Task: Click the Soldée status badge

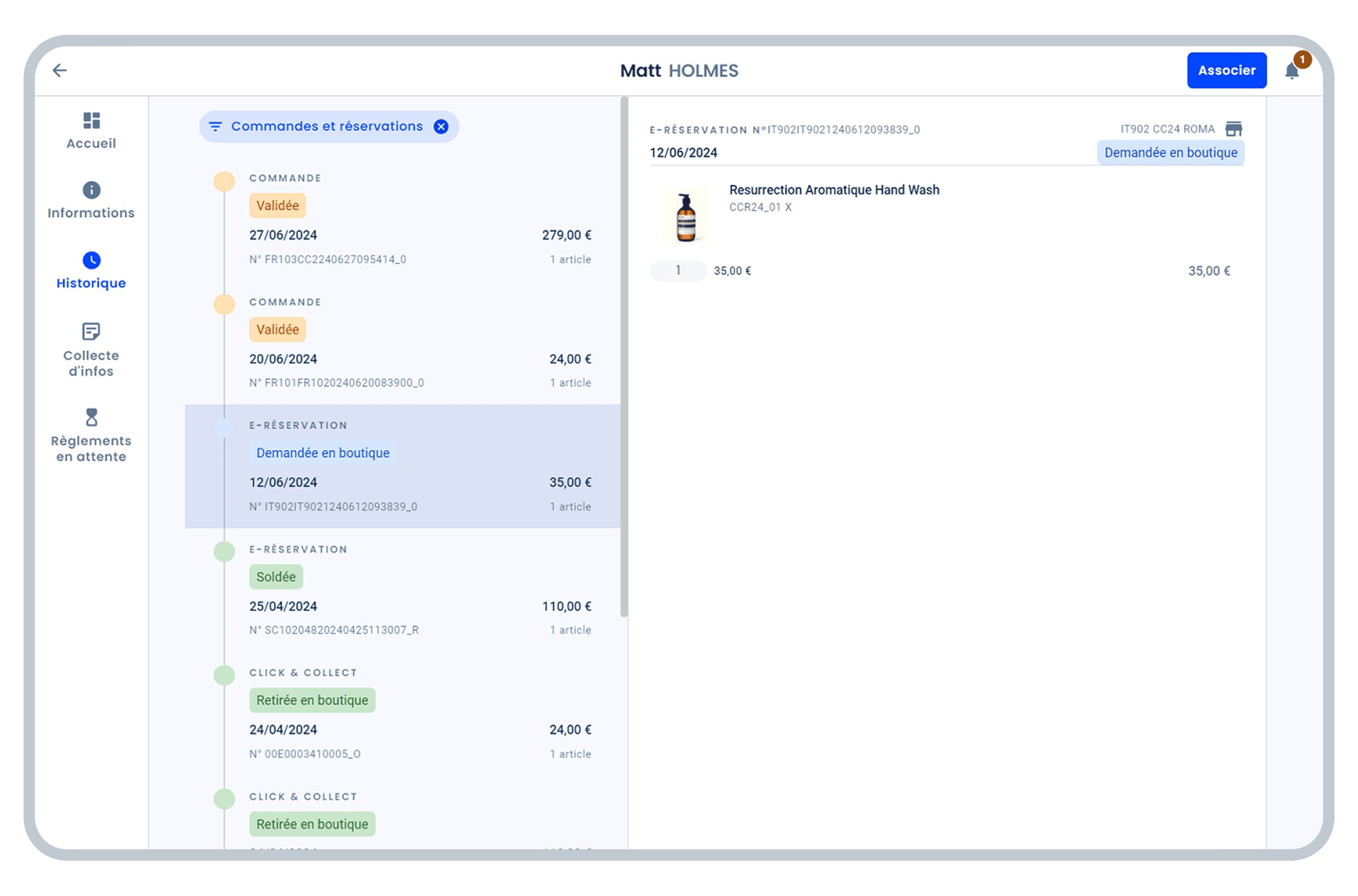Action: click(276, 577)
